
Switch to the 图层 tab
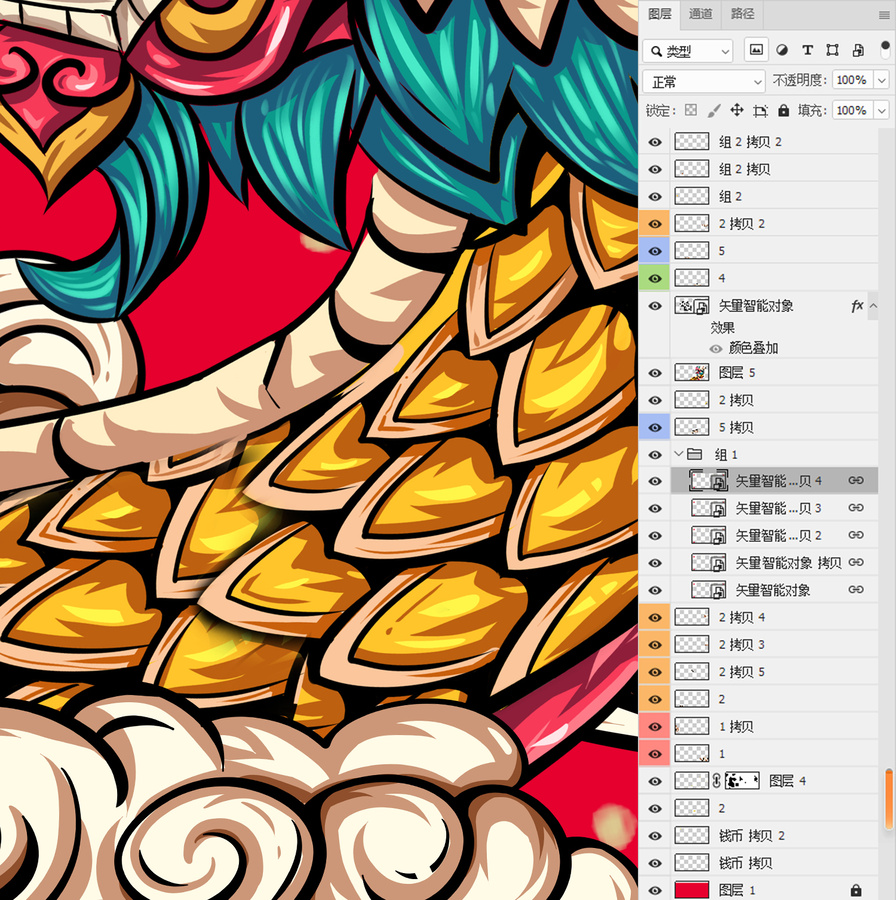660,14
